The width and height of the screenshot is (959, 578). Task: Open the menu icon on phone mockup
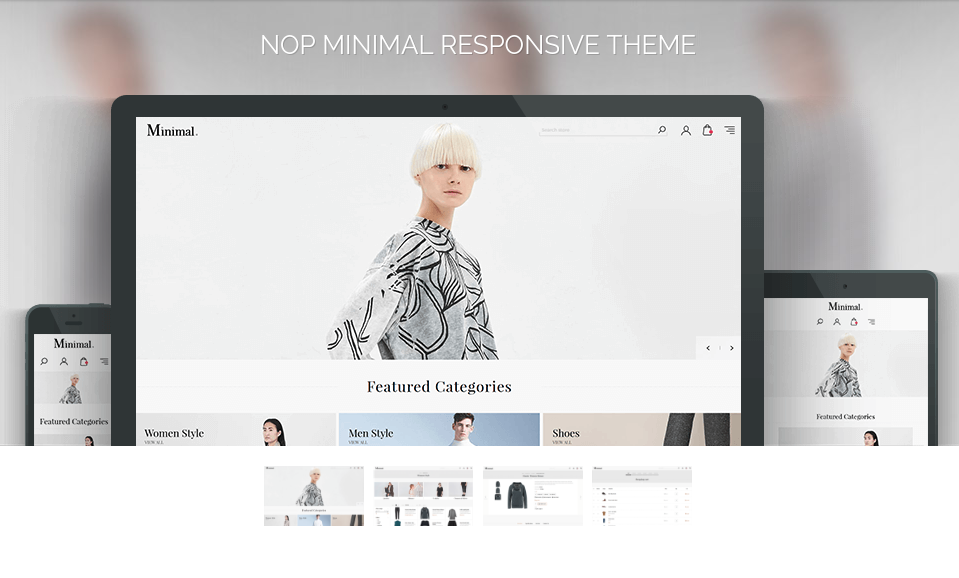coord(104,361)
